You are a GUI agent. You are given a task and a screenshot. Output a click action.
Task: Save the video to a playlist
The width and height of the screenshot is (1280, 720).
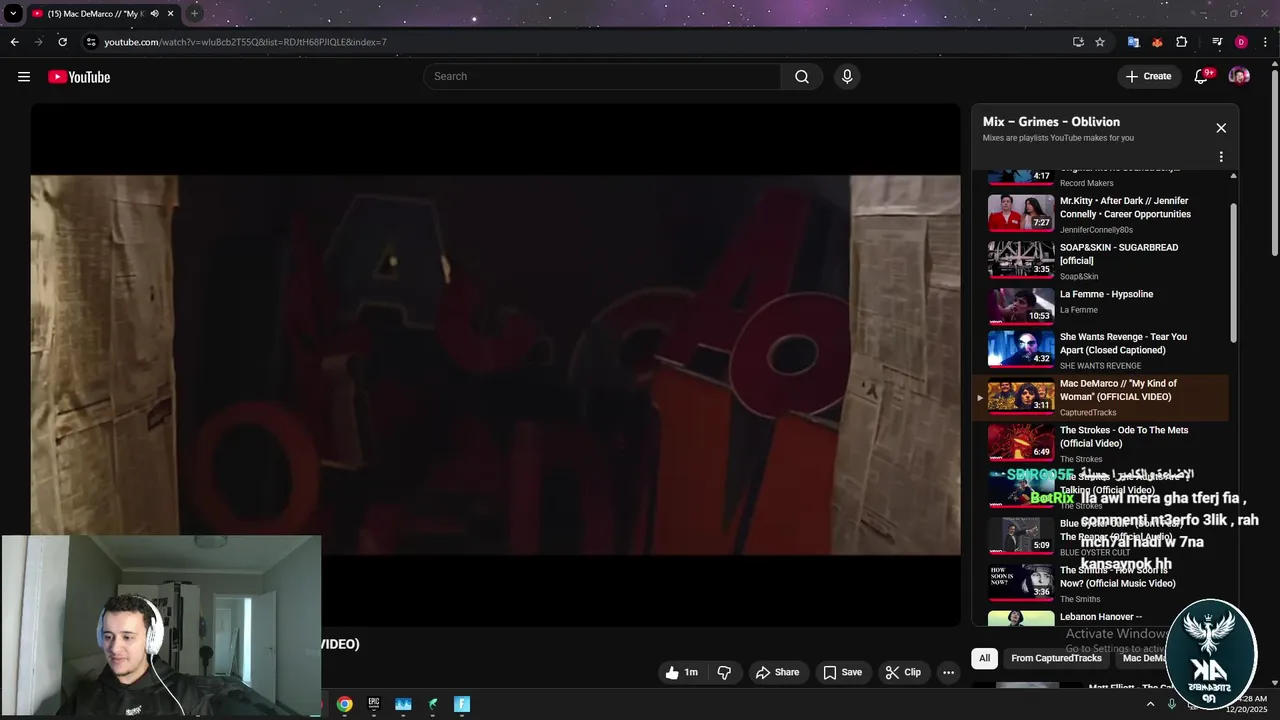tap(842, 672)
